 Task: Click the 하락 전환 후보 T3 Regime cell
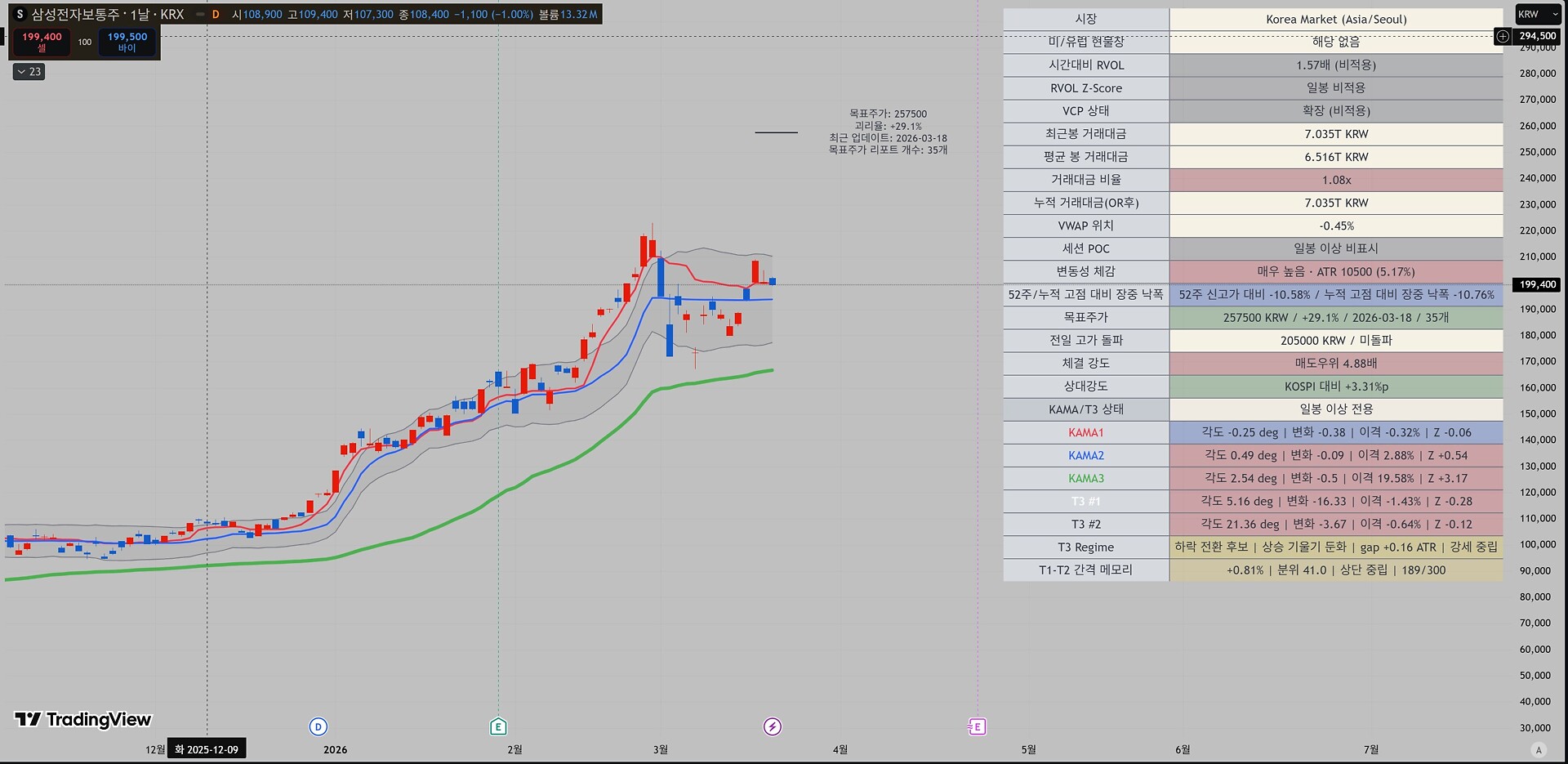click(1336, 547)
